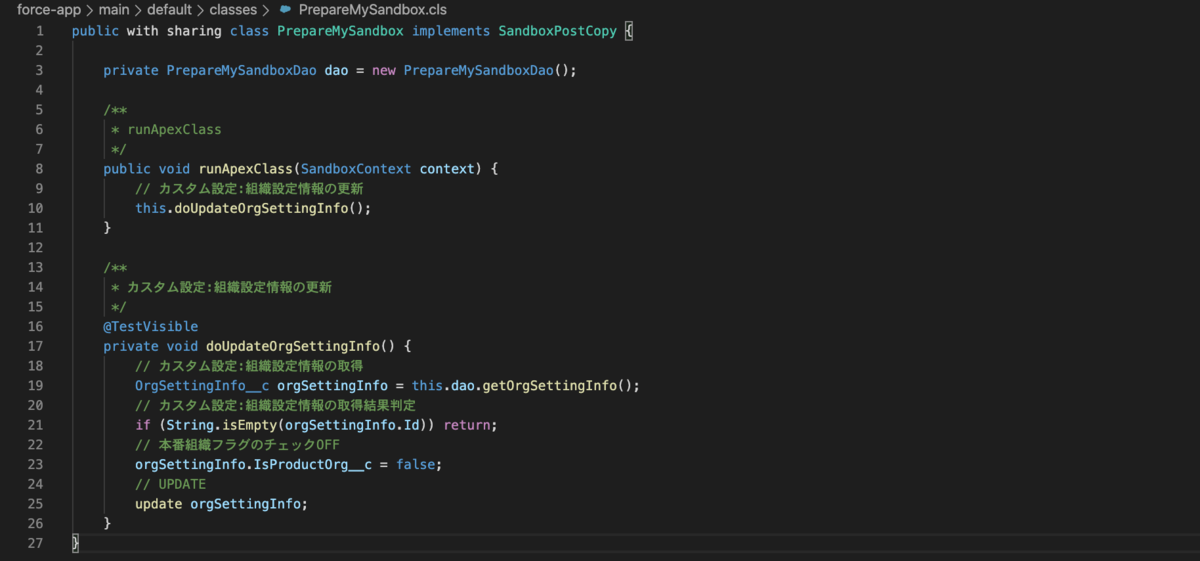Viewport: 1200px width, 561px height.
Task: Click the '// 本番組織フラグのチェックOFF' comment
Action: pos(238,445)
